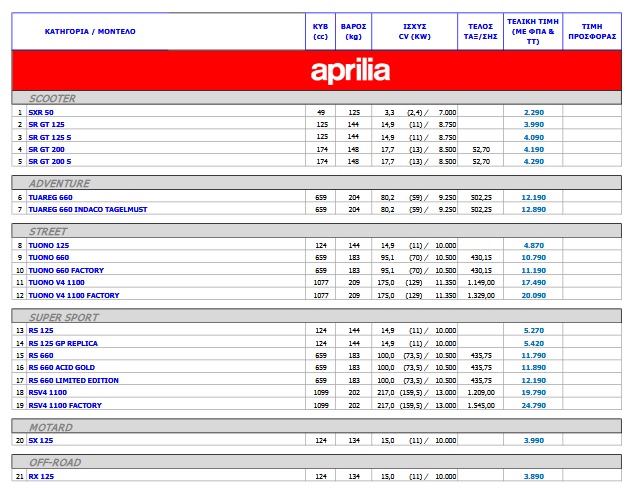636x488 pixels.
Task: Select the ΒΑΡΟΣ (kg) column header
Action: [353, 32]
